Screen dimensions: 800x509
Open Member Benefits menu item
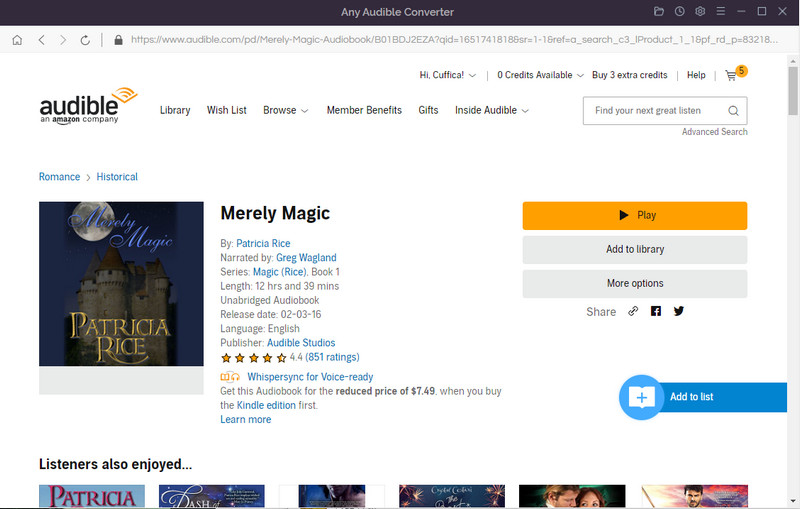[x=364, y=110]
